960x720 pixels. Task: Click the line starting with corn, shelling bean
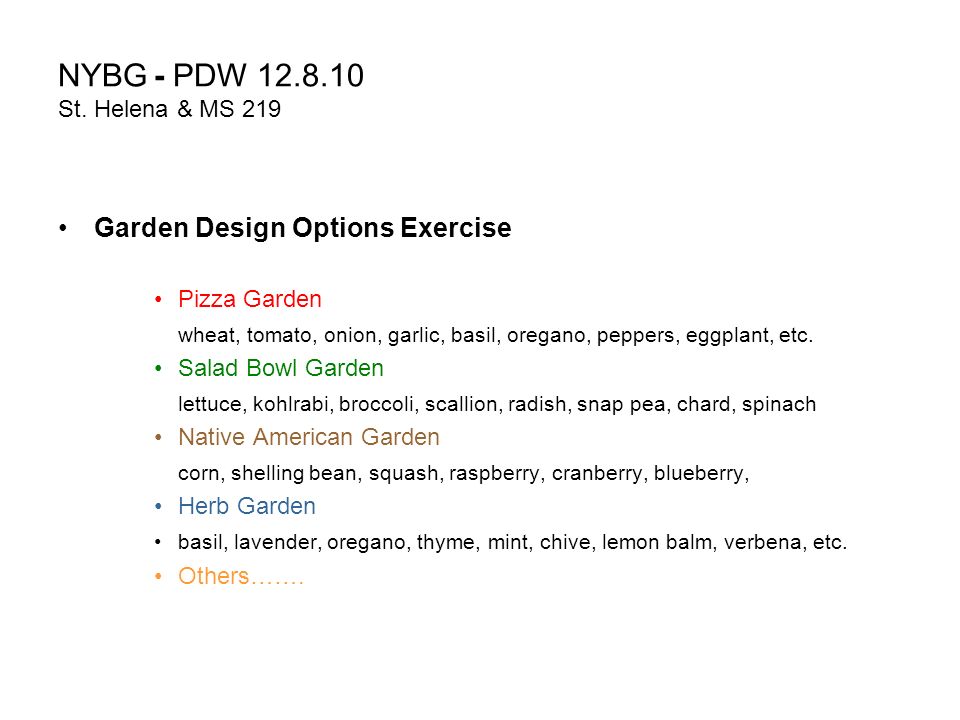[463, 473]
